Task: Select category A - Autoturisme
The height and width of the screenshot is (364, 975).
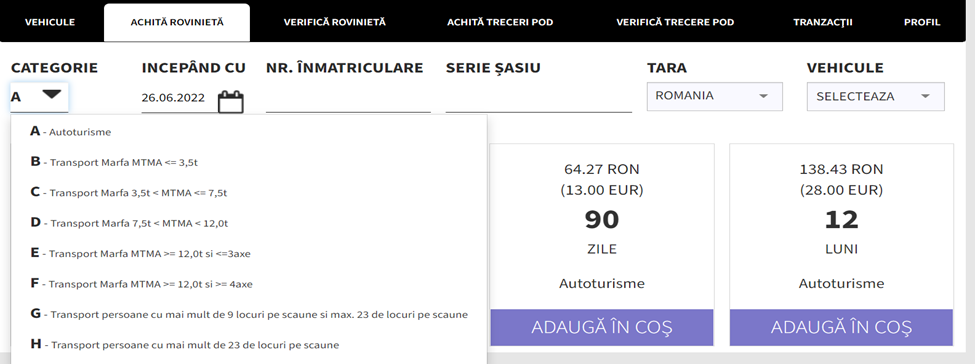Action: click(x=249, y=132)
